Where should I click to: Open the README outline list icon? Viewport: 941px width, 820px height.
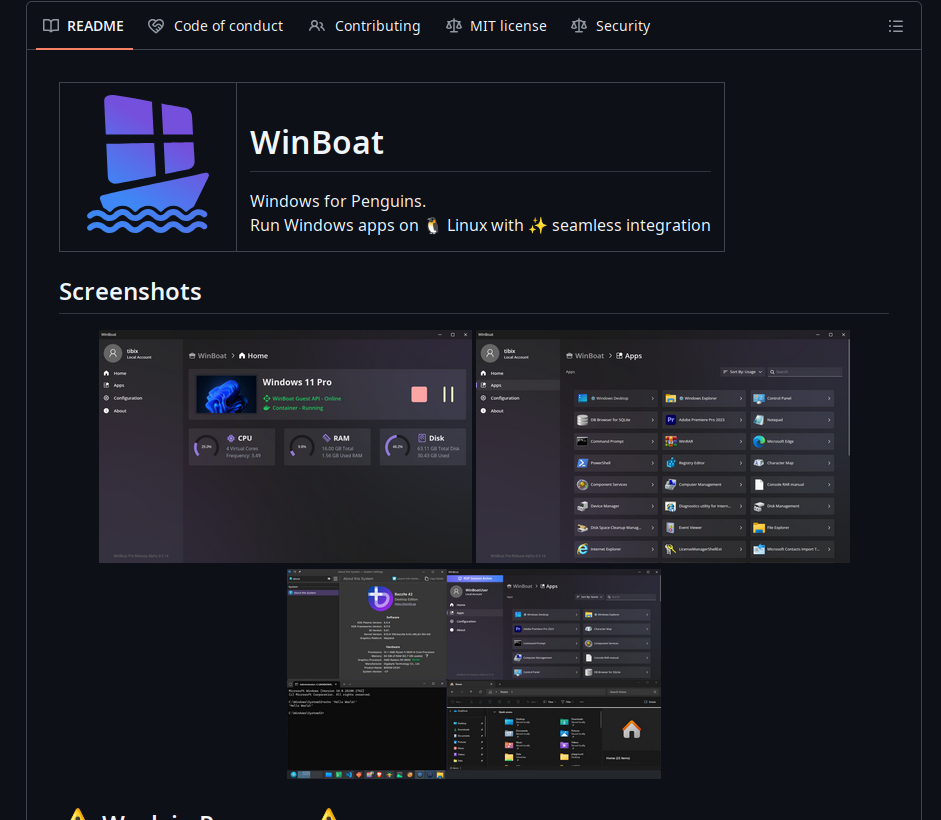coord(895,26)
